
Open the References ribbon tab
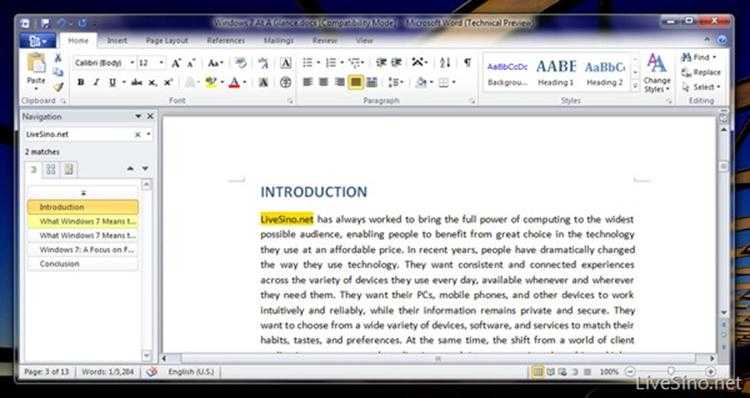coord(226,41)
